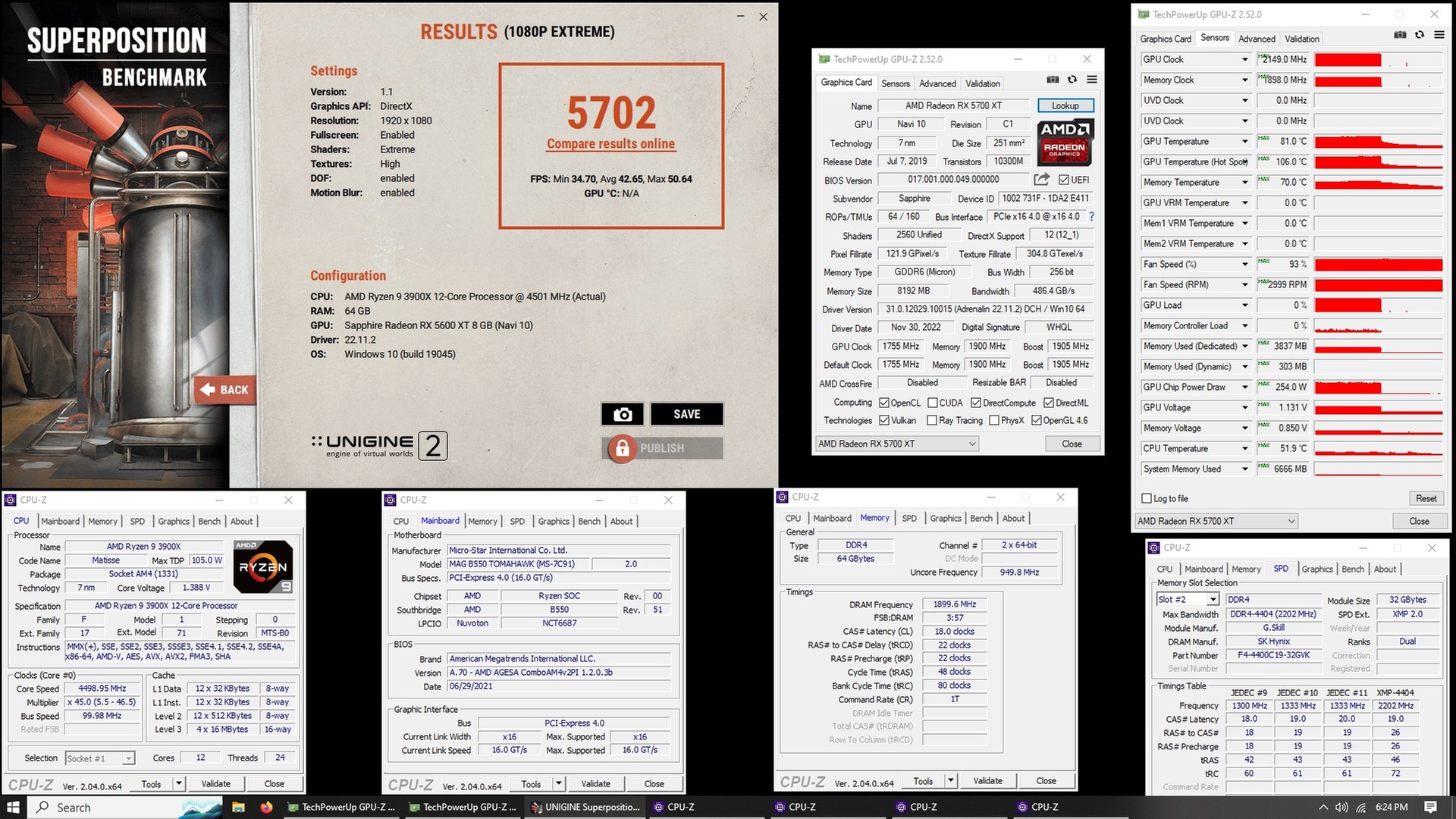Open GPU-Z Sensors window hamburger menu
This screenshot has height=819, width=1456.
point(1439,35)
